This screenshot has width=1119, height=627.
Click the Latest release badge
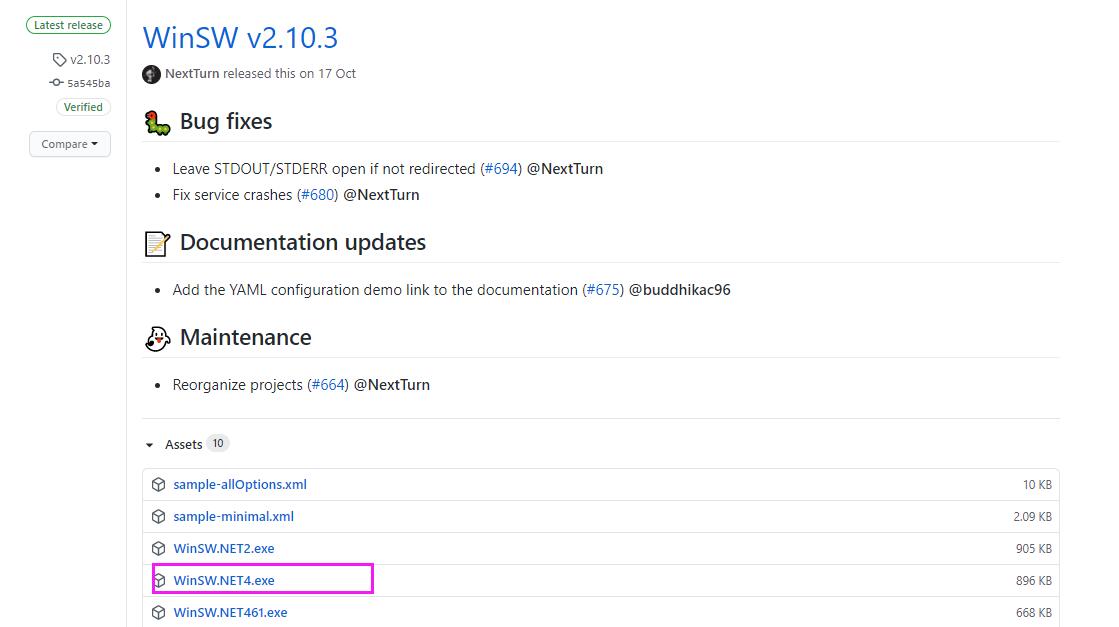[69, 25]
